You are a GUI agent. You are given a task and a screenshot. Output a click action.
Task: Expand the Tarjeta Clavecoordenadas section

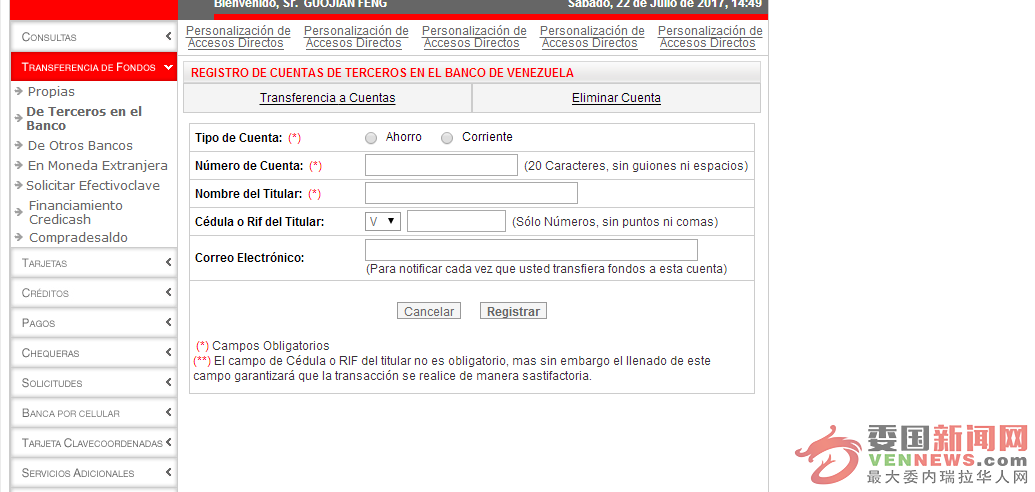(94, 443)
